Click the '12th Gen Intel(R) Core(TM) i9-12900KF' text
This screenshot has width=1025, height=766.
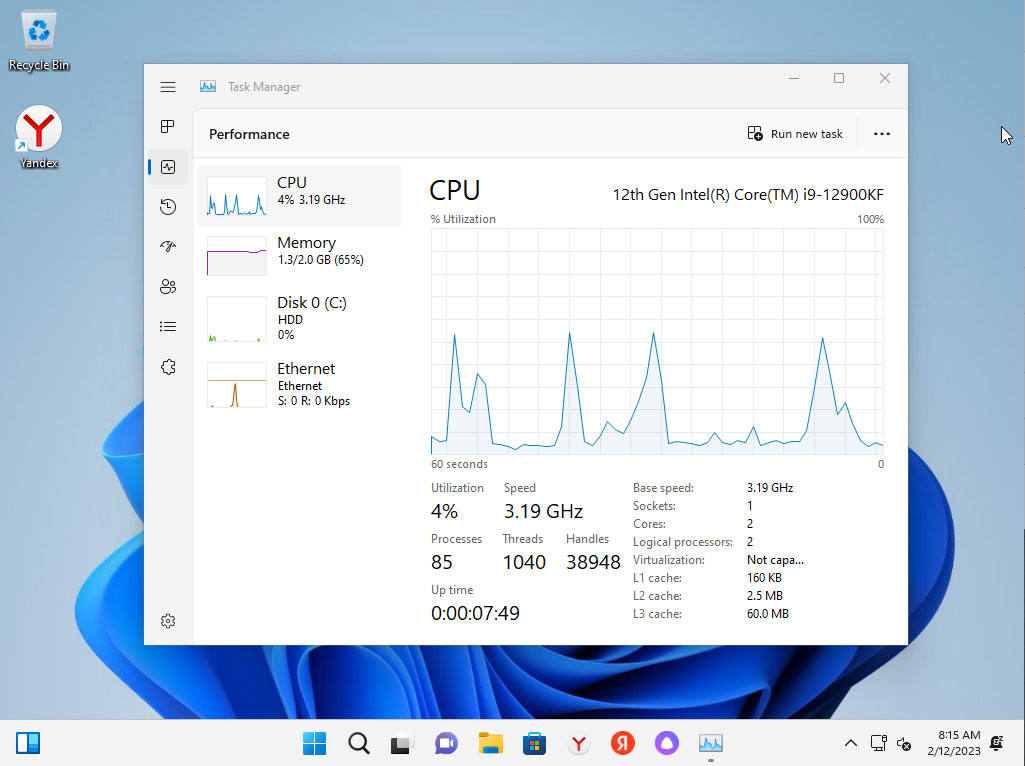[x=748, y=195]
